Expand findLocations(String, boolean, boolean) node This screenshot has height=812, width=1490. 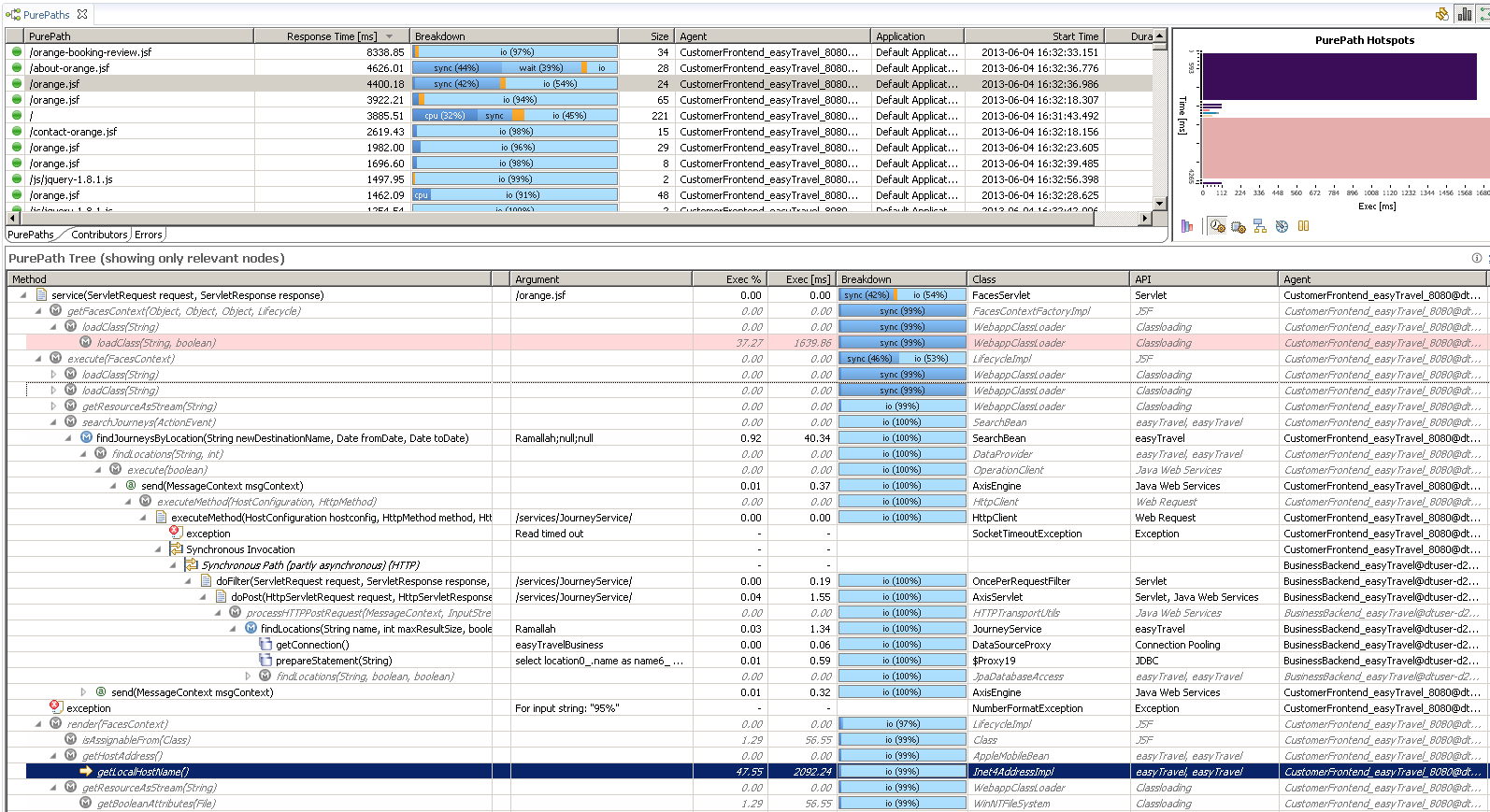point(248,676)
